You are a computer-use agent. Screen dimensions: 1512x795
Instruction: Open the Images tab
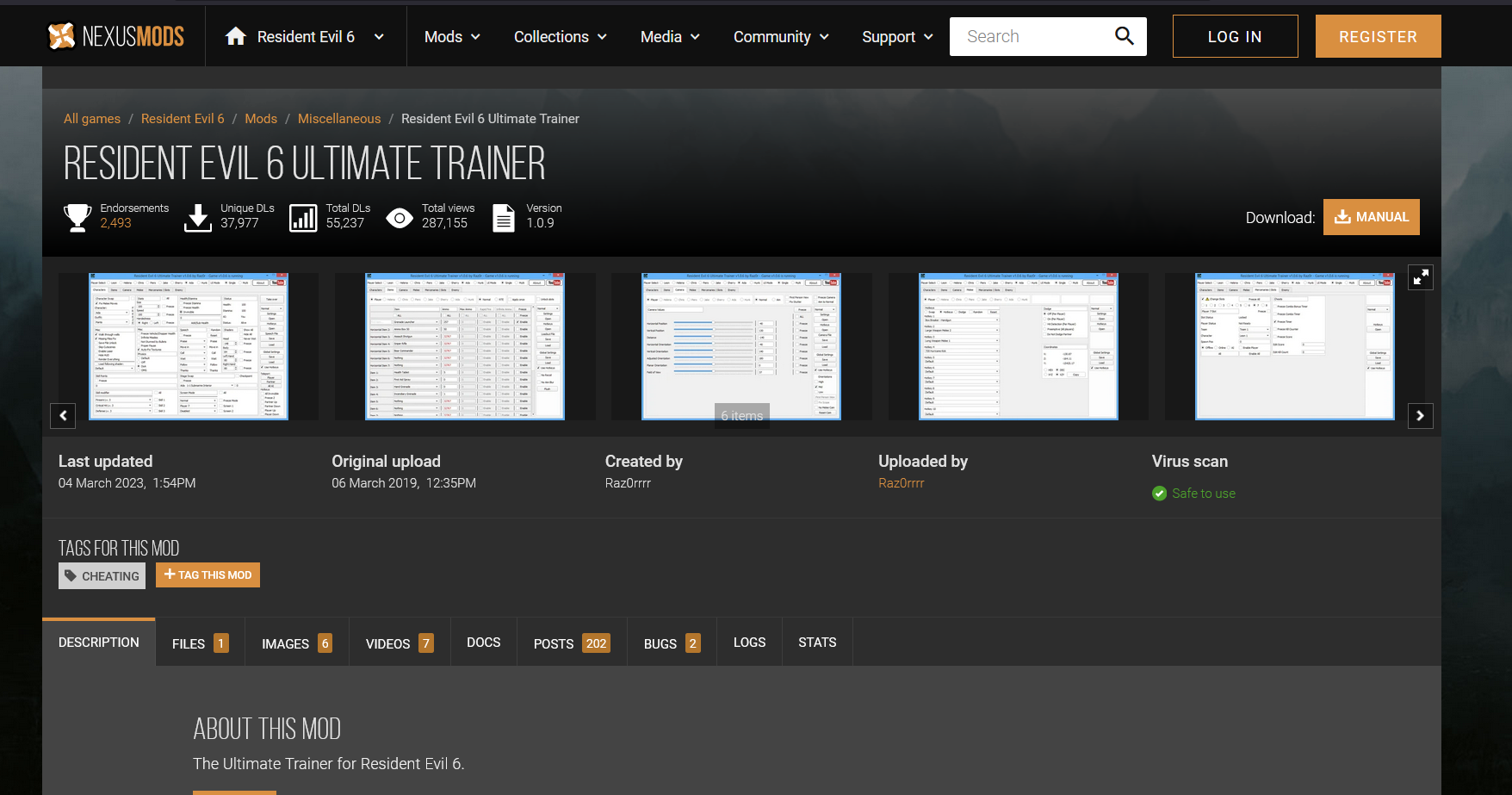(x=297, y=643)
